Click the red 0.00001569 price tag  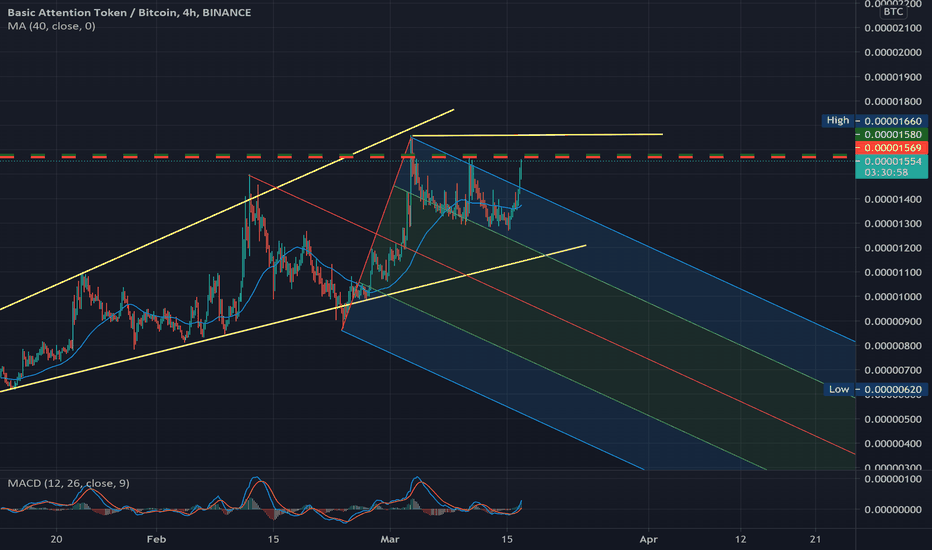(x=892, y=147)
